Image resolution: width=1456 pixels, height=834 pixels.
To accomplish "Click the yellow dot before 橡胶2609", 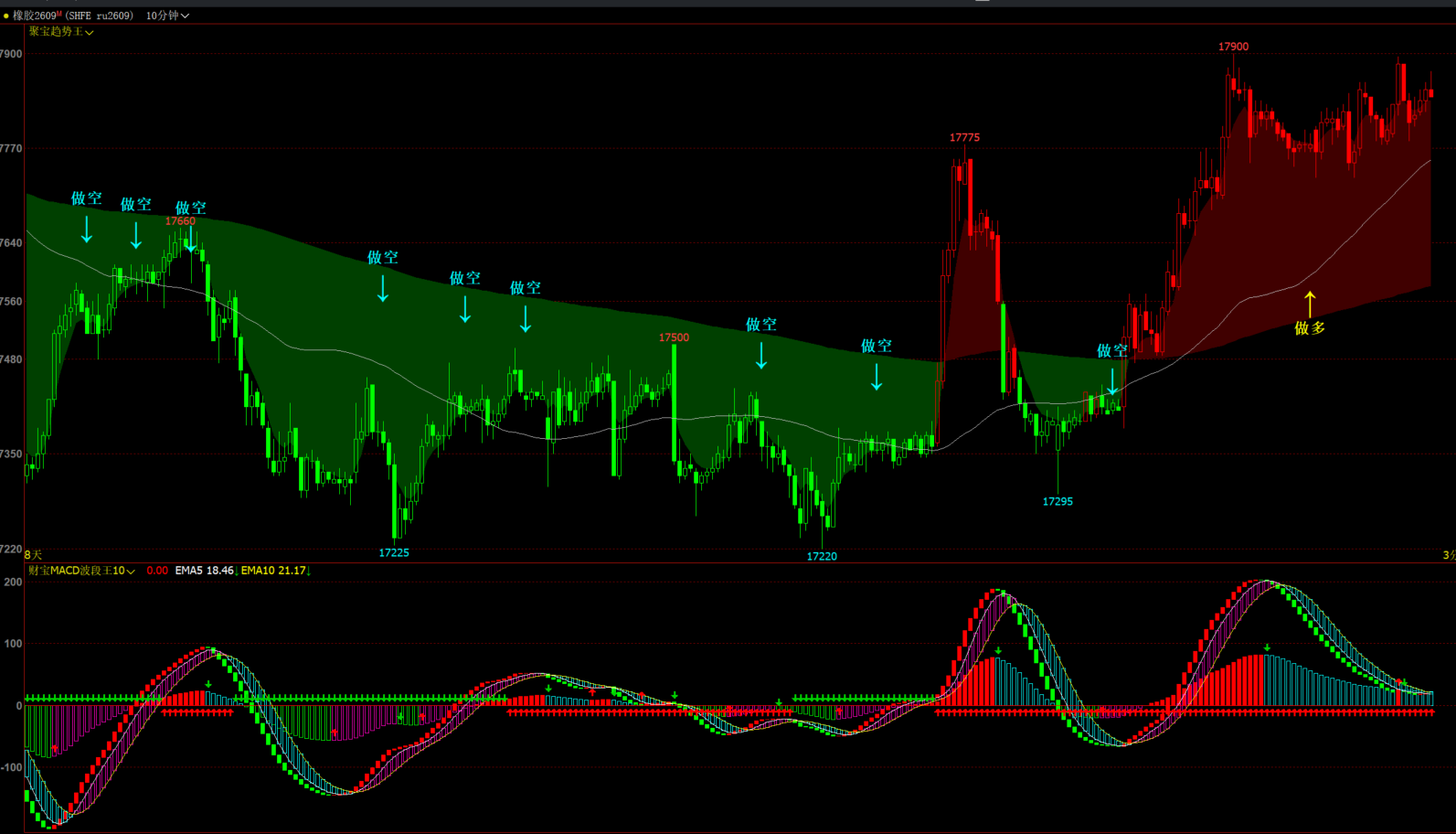I will click(x=5, y=16).
